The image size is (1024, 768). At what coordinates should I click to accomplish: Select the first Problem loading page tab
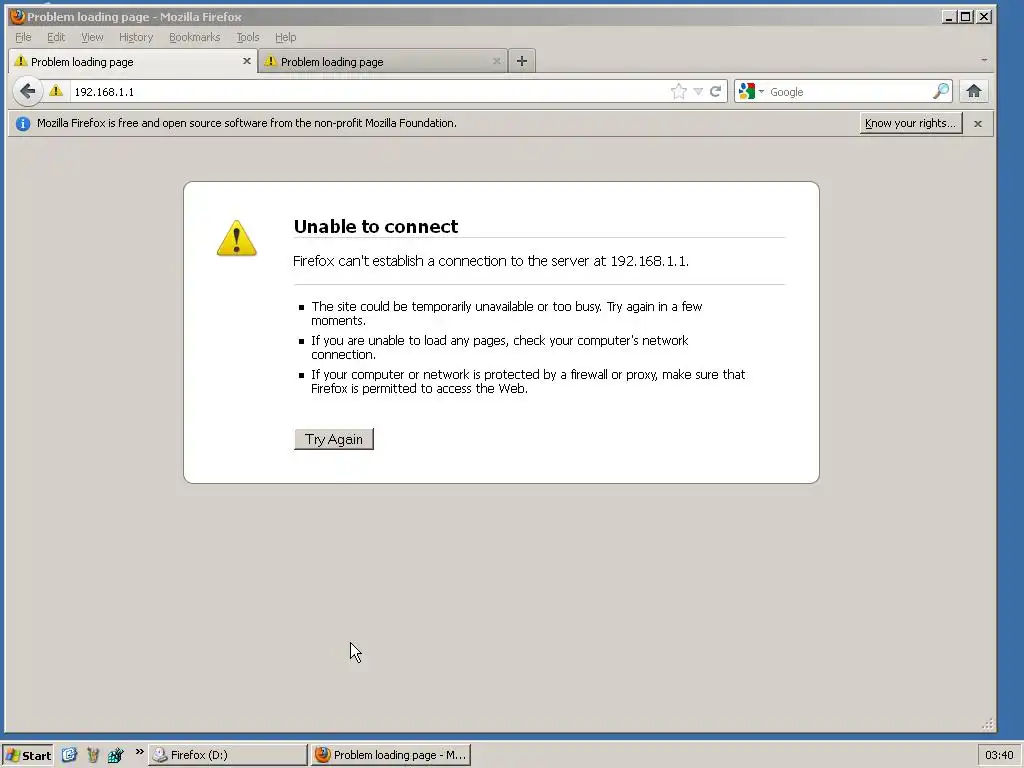click(x=133, y=61)
